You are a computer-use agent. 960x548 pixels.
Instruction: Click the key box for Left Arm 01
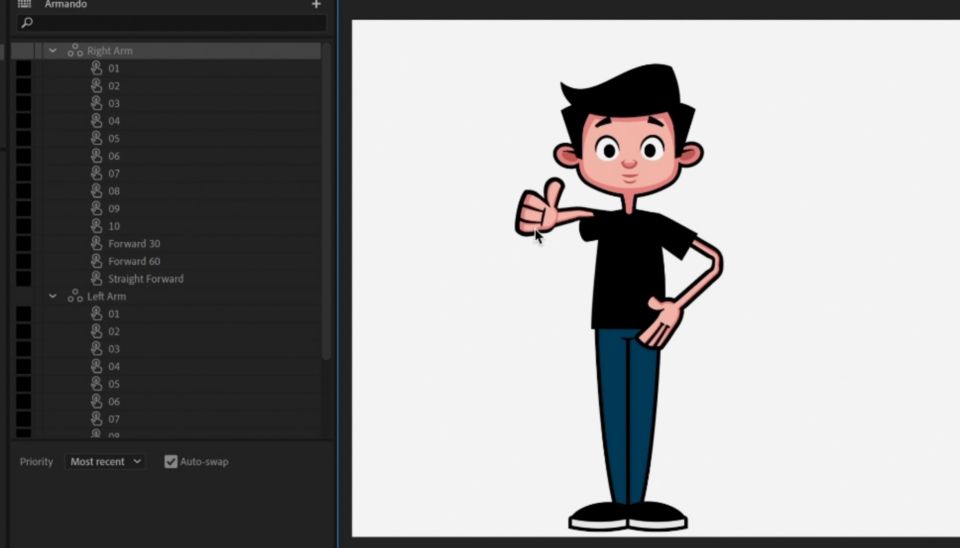[23, 313]
